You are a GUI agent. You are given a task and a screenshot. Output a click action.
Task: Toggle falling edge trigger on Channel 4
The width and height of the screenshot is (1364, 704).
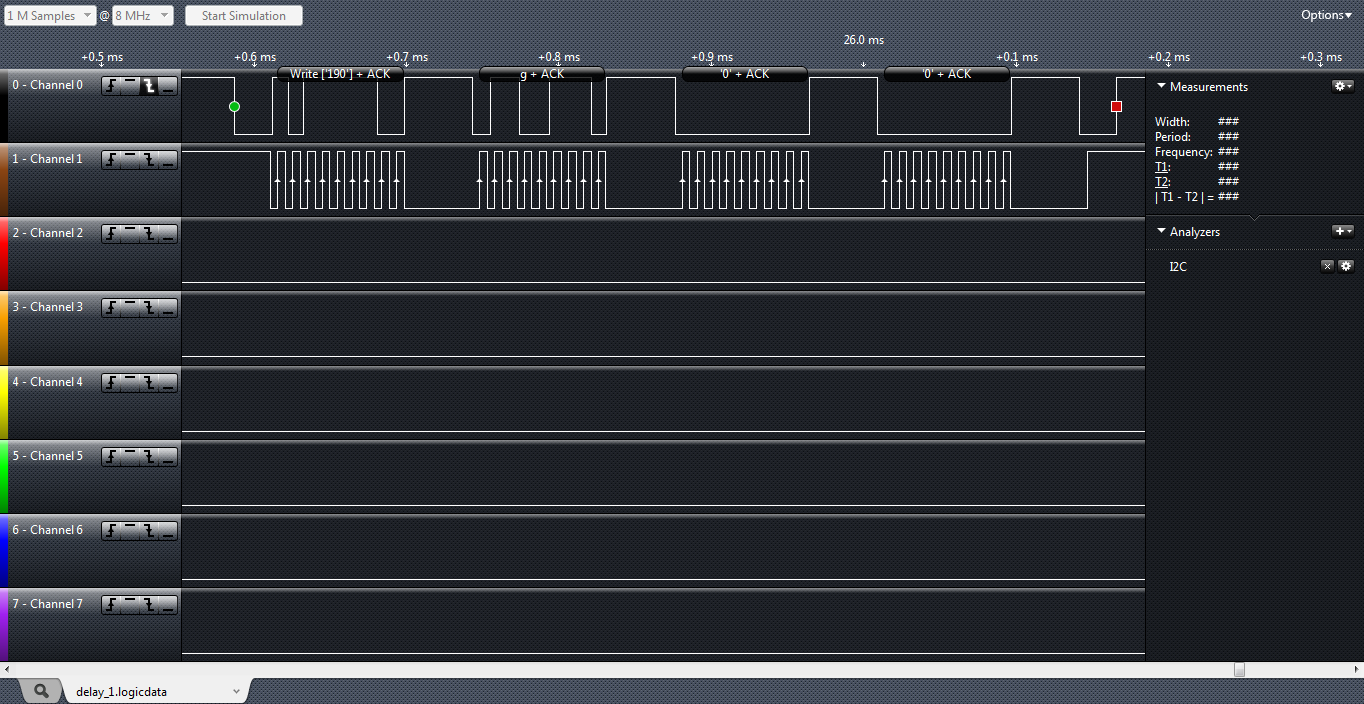[149, 383]
